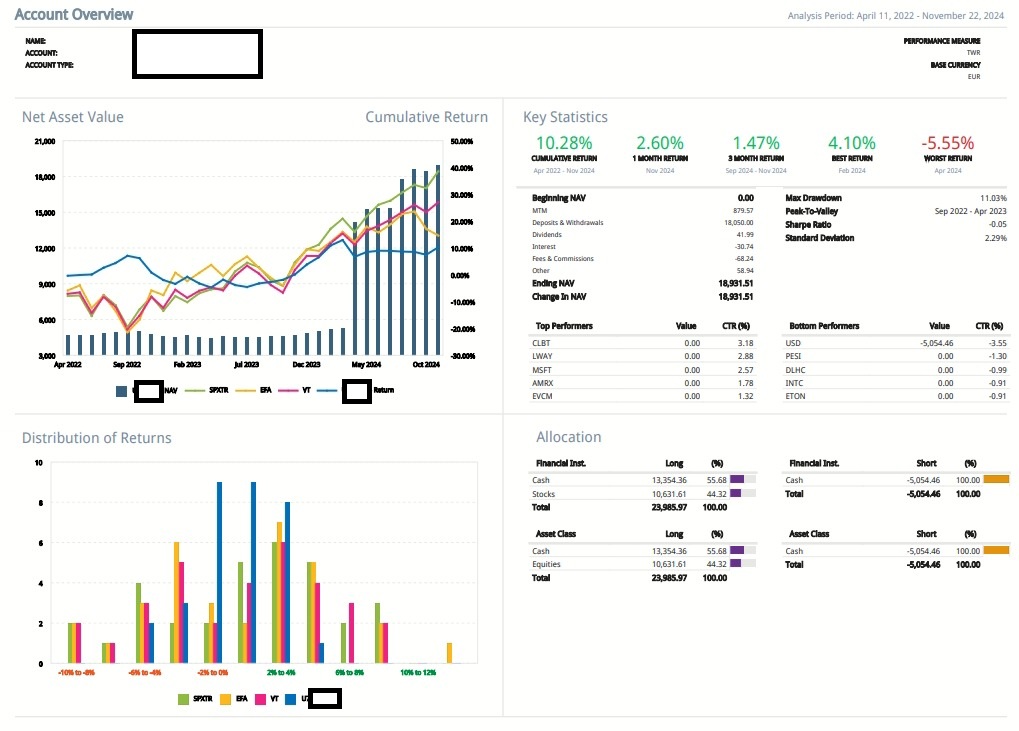
Task: Select INTC in the Bottom Performers table
Action: click(x=795, y=382)
